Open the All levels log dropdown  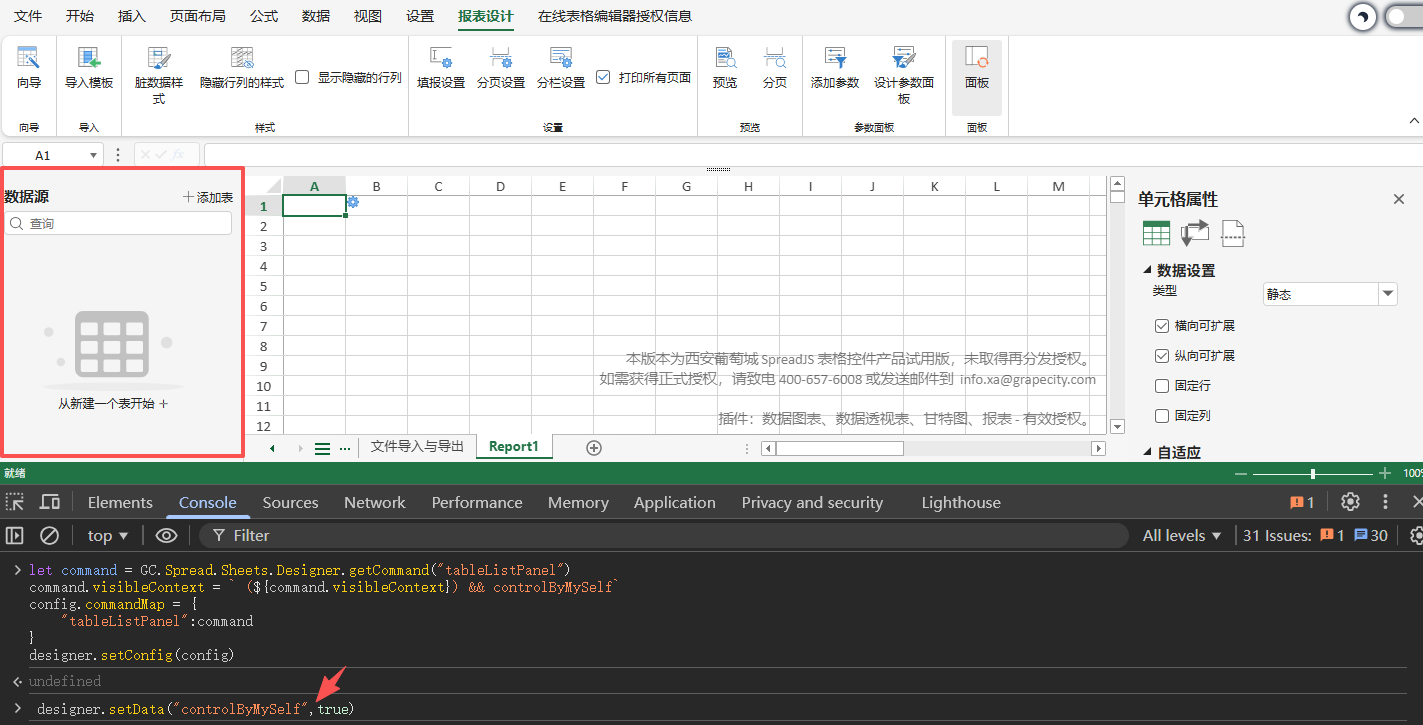[1182, 535]
